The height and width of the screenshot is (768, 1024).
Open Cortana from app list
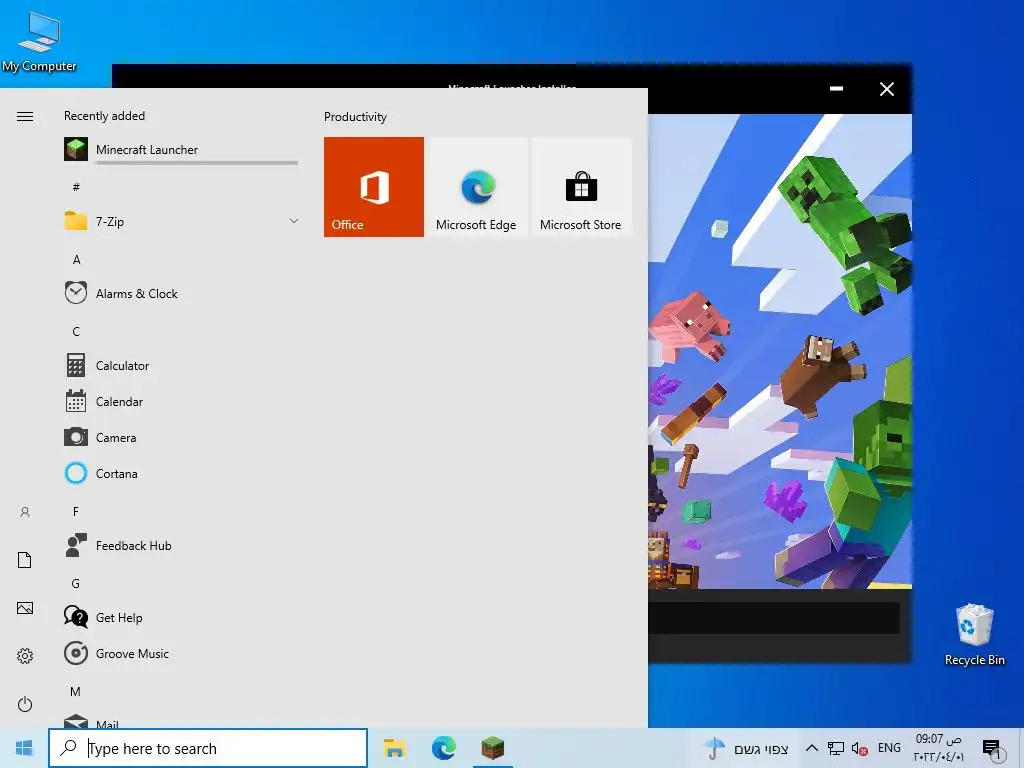click(181, 473)
